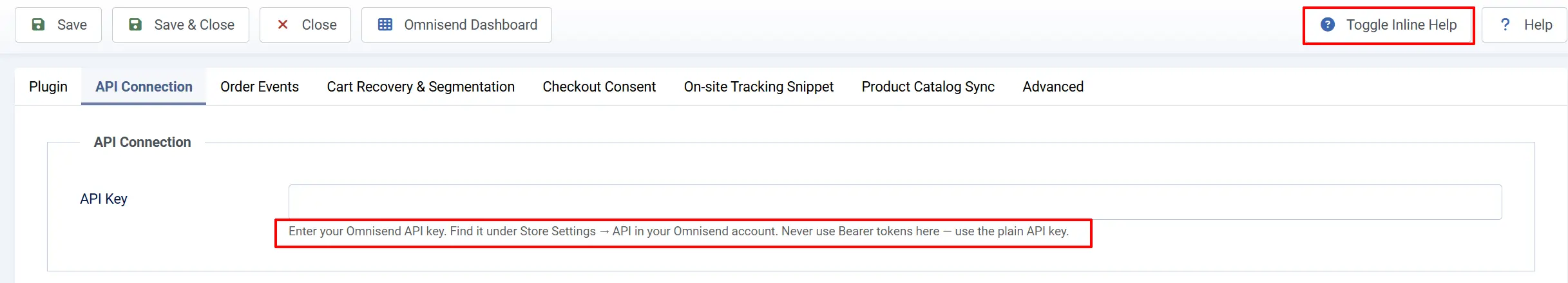The height and width of the screenshot is (283, 1568).
Task: Focus the API Key input field
Action: [895, 202]
